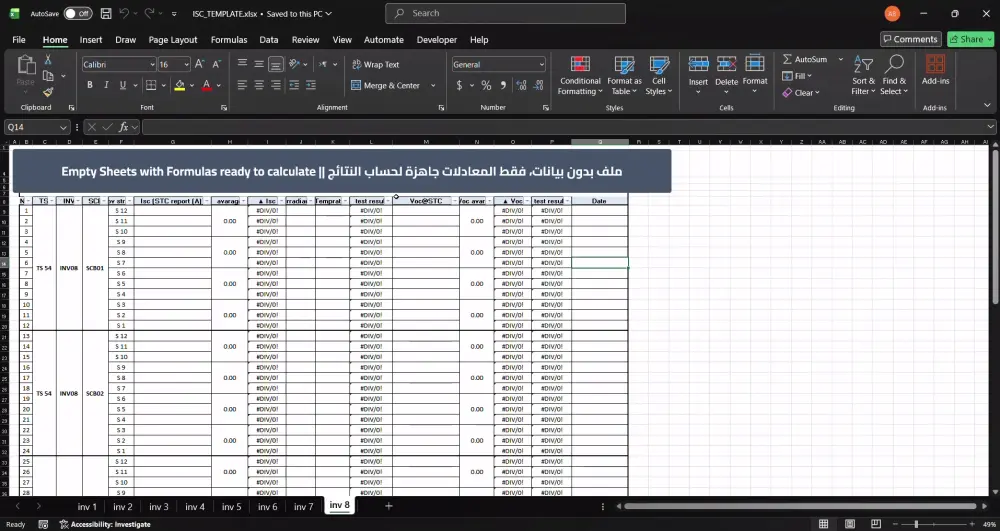Expand the Name Box Q14 dropdown
The width and height of the screenshot is (1000, 531).
point(63,127)
